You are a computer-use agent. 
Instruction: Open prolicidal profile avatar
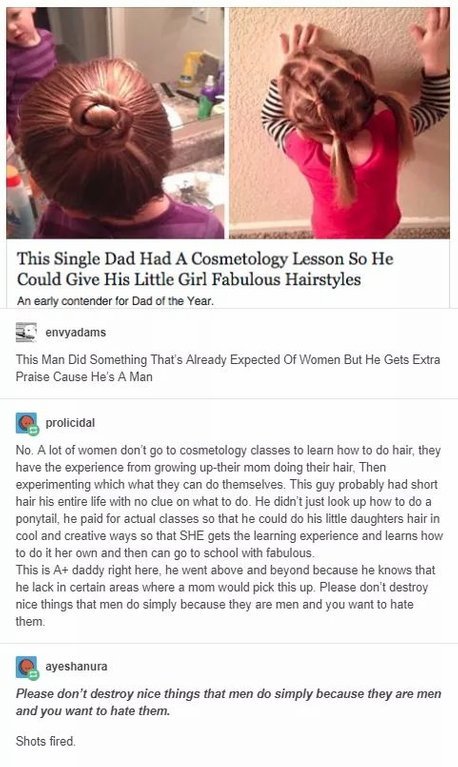[27, 424]
